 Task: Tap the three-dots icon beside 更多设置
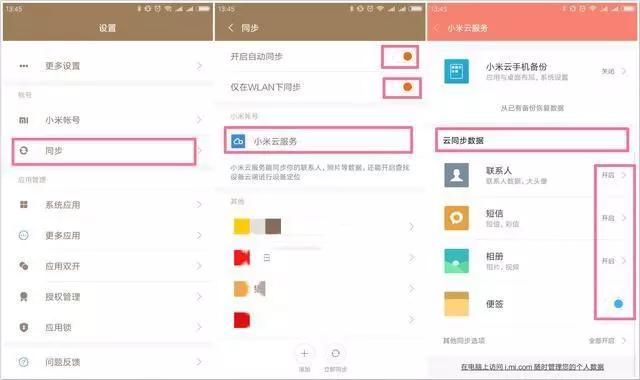click(x=24, y=66)
